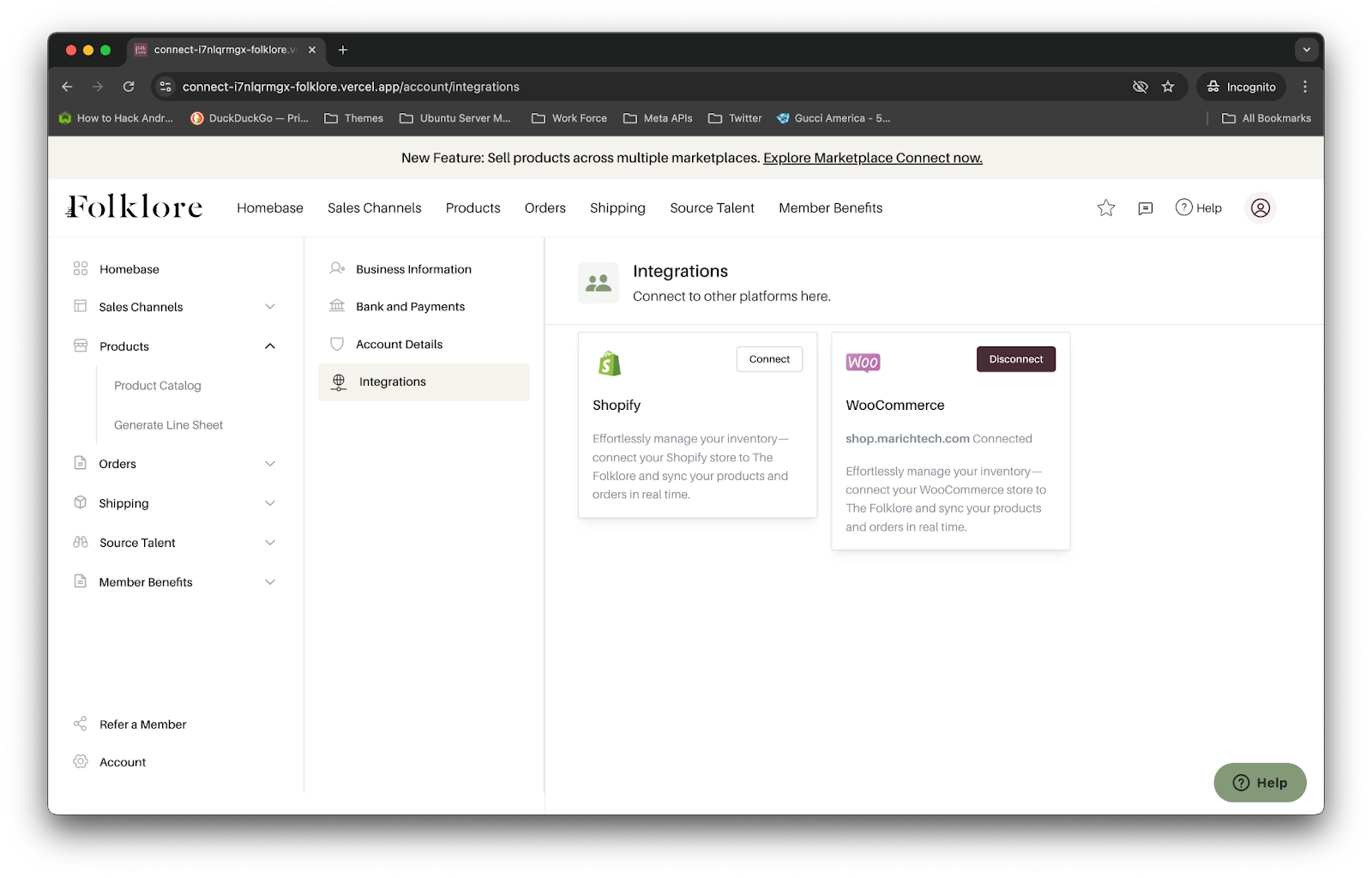Open Sales Channels in top navigation
The height and width of the screenshot is (878, 1372).
click(x=375, y=207)
